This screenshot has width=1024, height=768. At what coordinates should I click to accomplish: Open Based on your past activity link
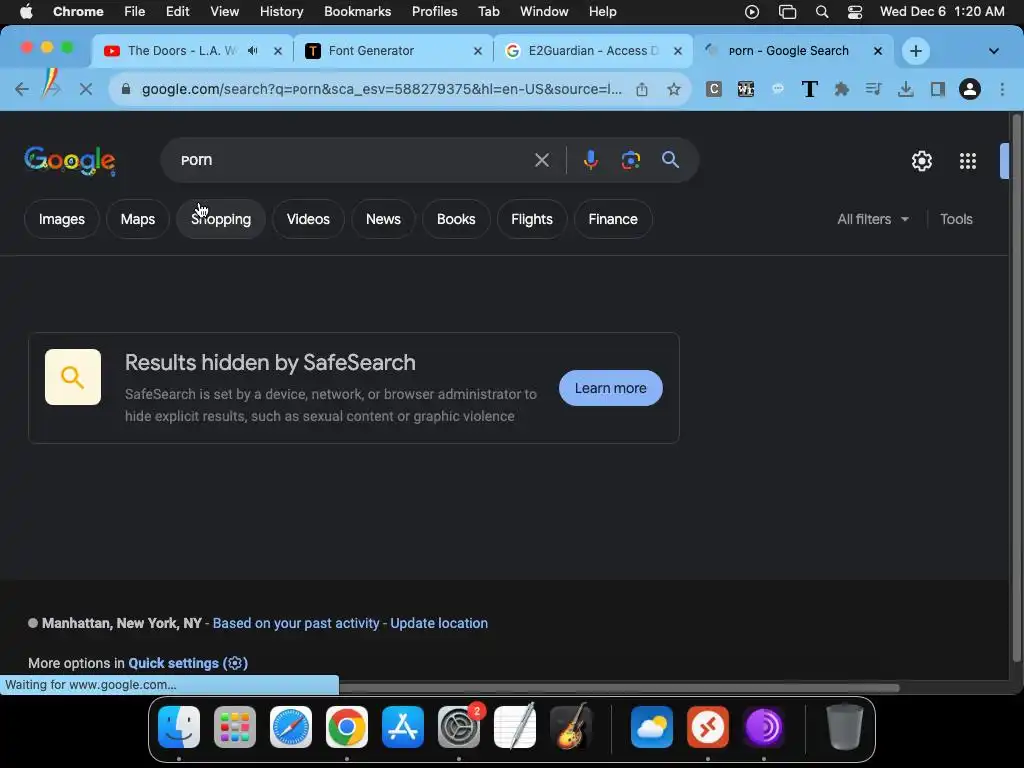coord(296,623)
